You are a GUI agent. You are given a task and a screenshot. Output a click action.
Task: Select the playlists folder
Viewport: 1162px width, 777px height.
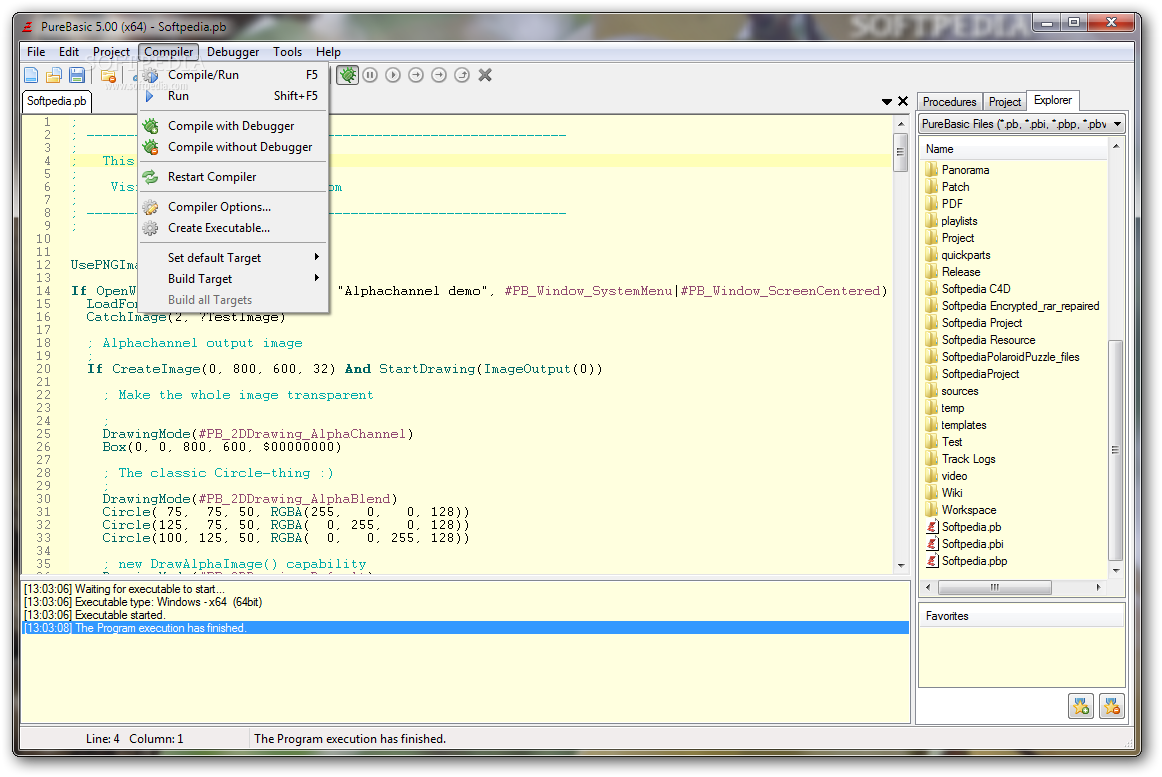pos(959,221)
